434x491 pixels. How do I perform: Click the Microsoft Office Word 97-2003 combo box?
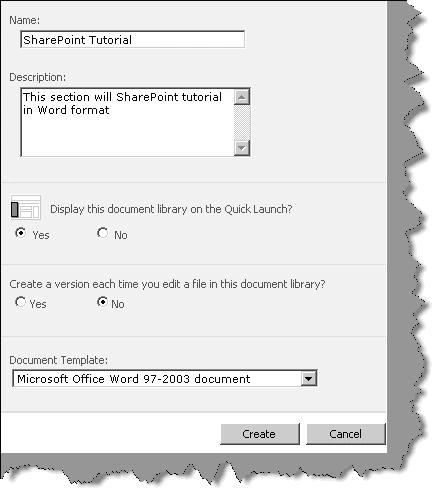tap(165, 379)
